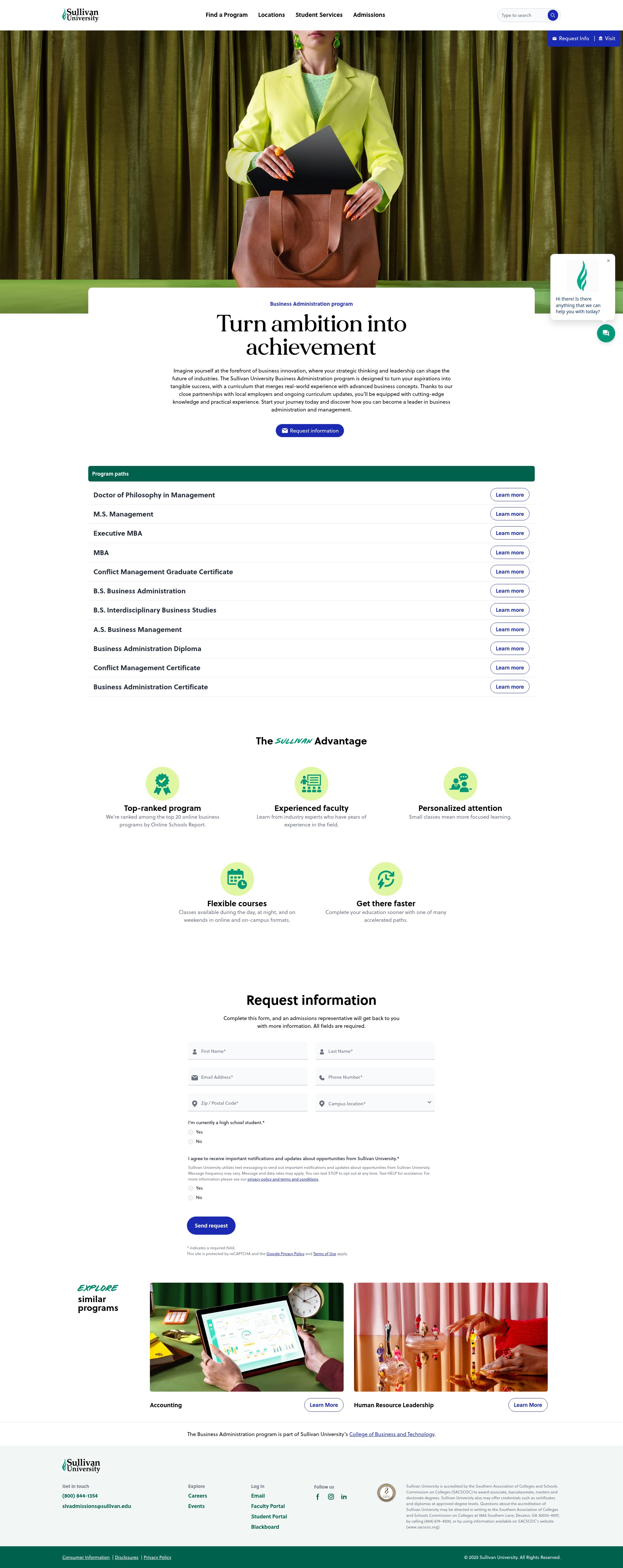Click the Request information hero button

point(310,430)
